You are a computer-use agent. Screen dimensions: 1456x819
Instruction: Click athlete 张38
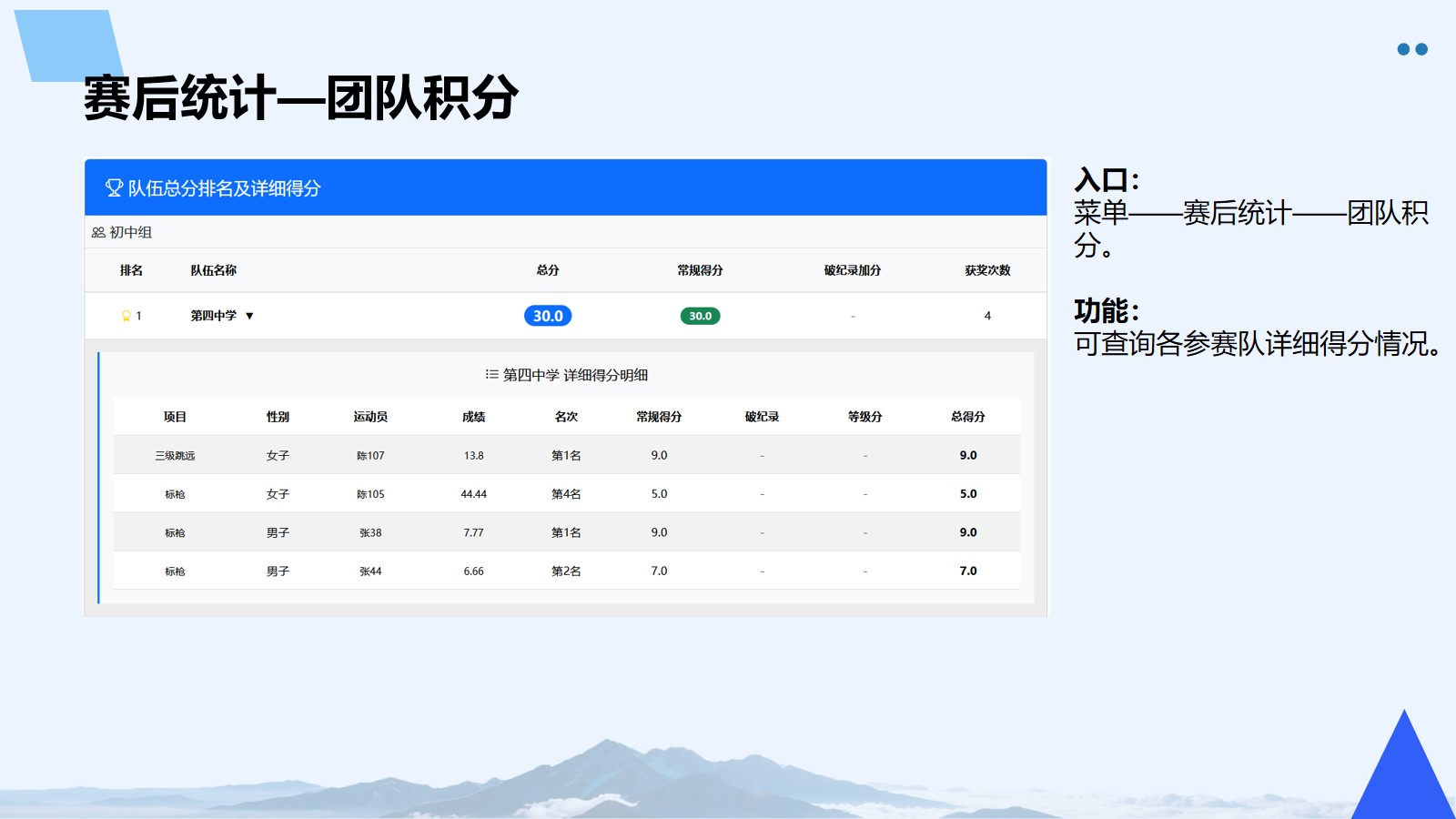point(370,533)
